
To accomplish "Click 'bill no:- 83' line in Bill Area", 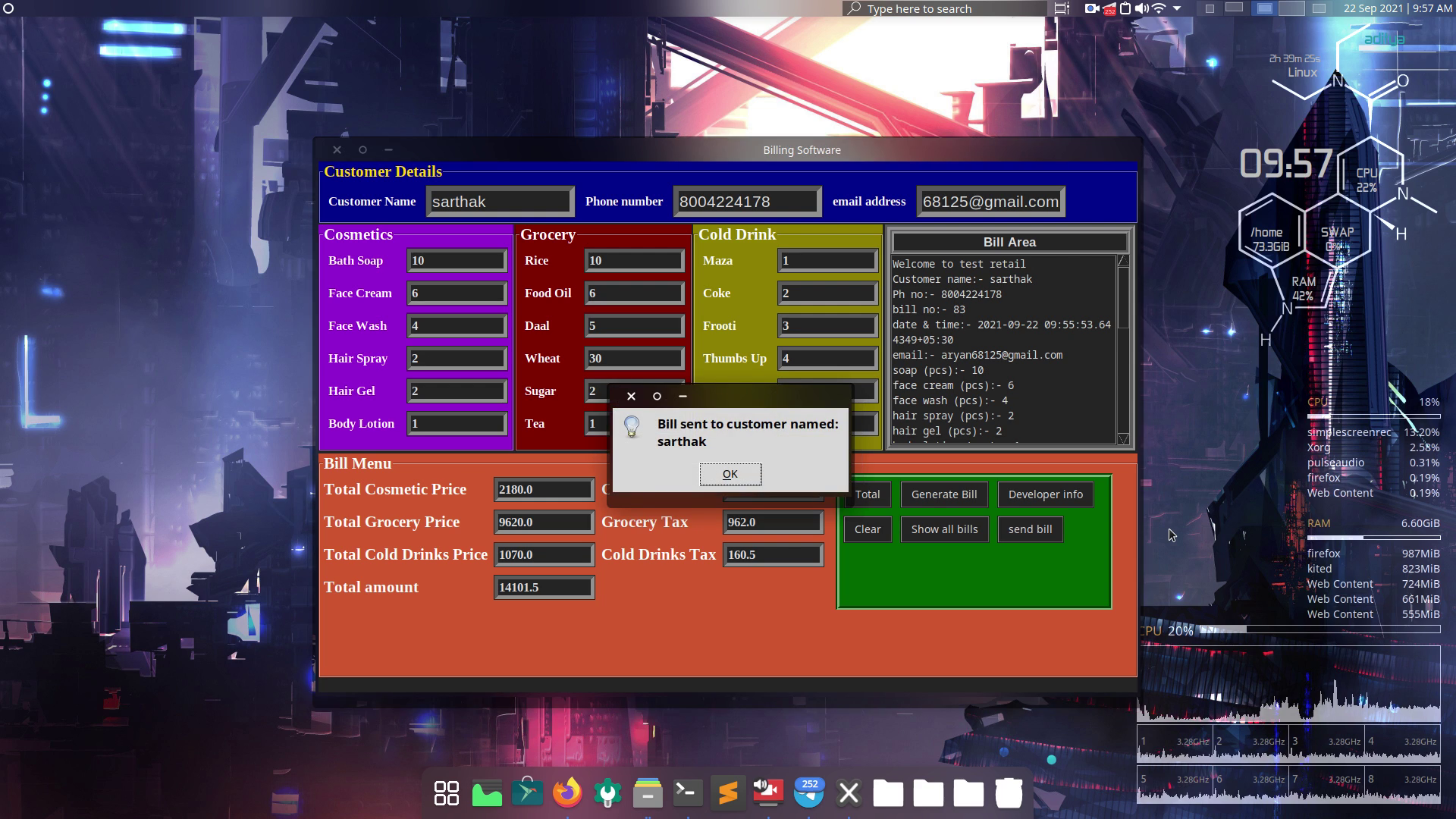I will 929,309.
